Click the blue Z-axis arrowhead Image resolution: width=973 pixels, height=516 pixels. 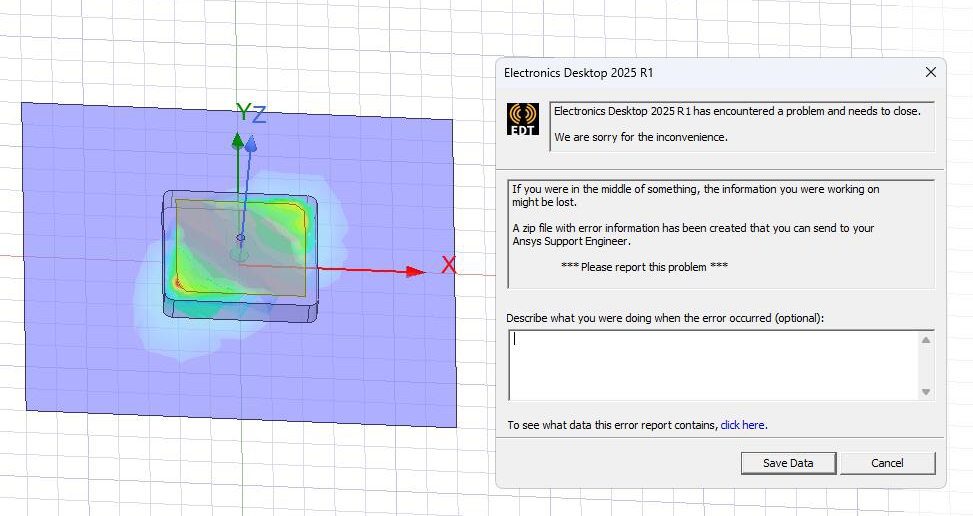251,144
